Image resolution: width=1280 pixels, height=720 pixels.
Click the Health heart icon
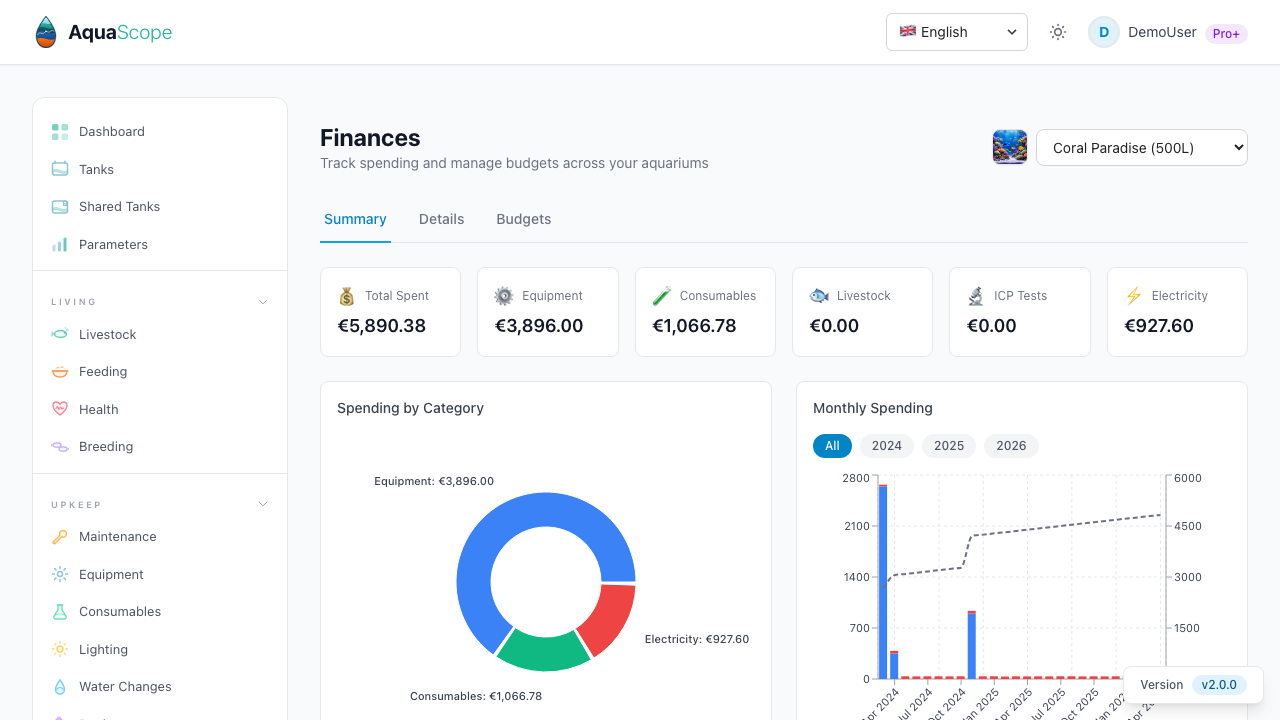pyautogui.click(x=60, y=409)
